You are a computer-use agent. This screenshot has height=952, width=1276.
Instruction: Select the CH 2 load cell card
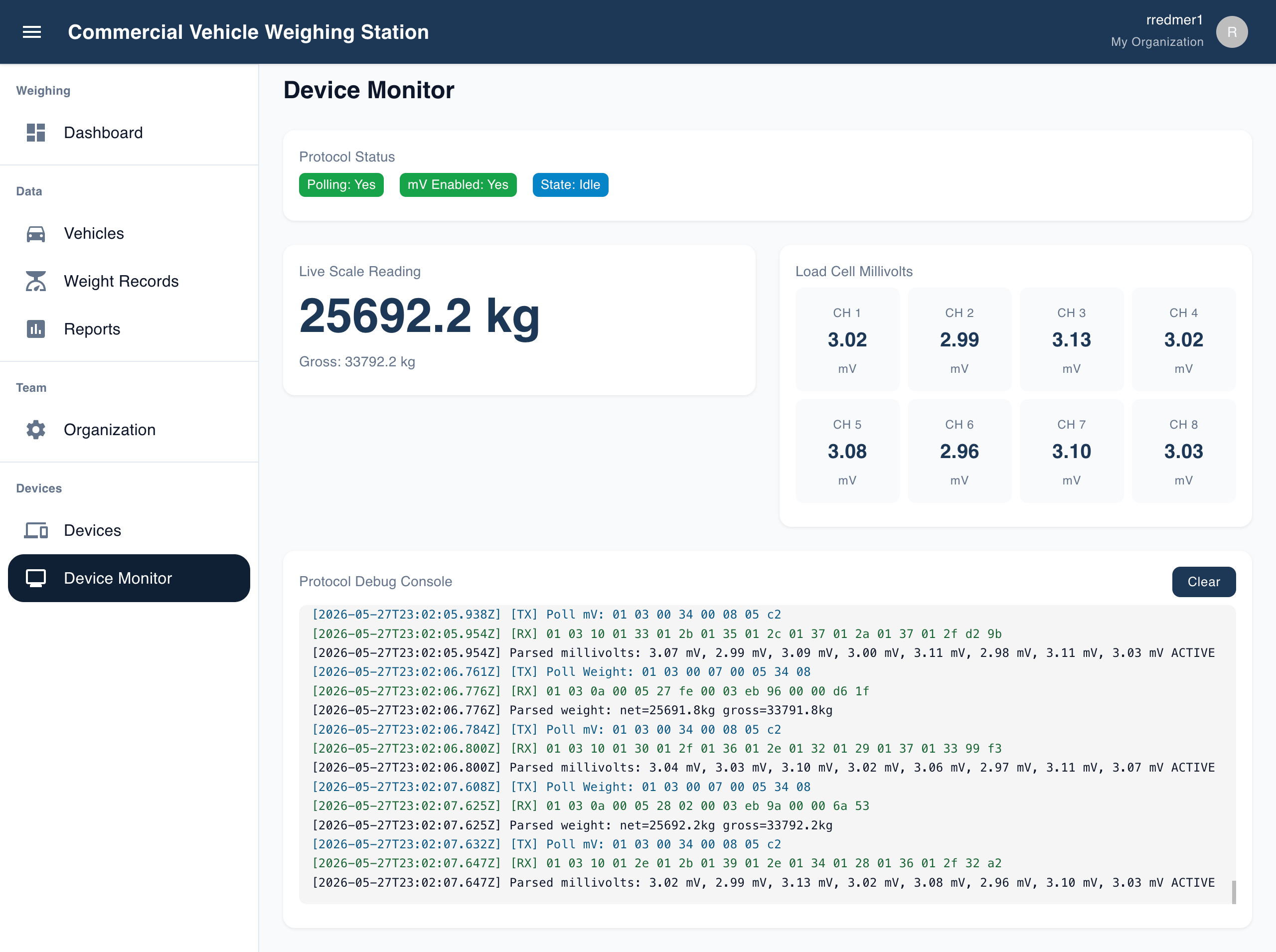click(x=959, y=339)
